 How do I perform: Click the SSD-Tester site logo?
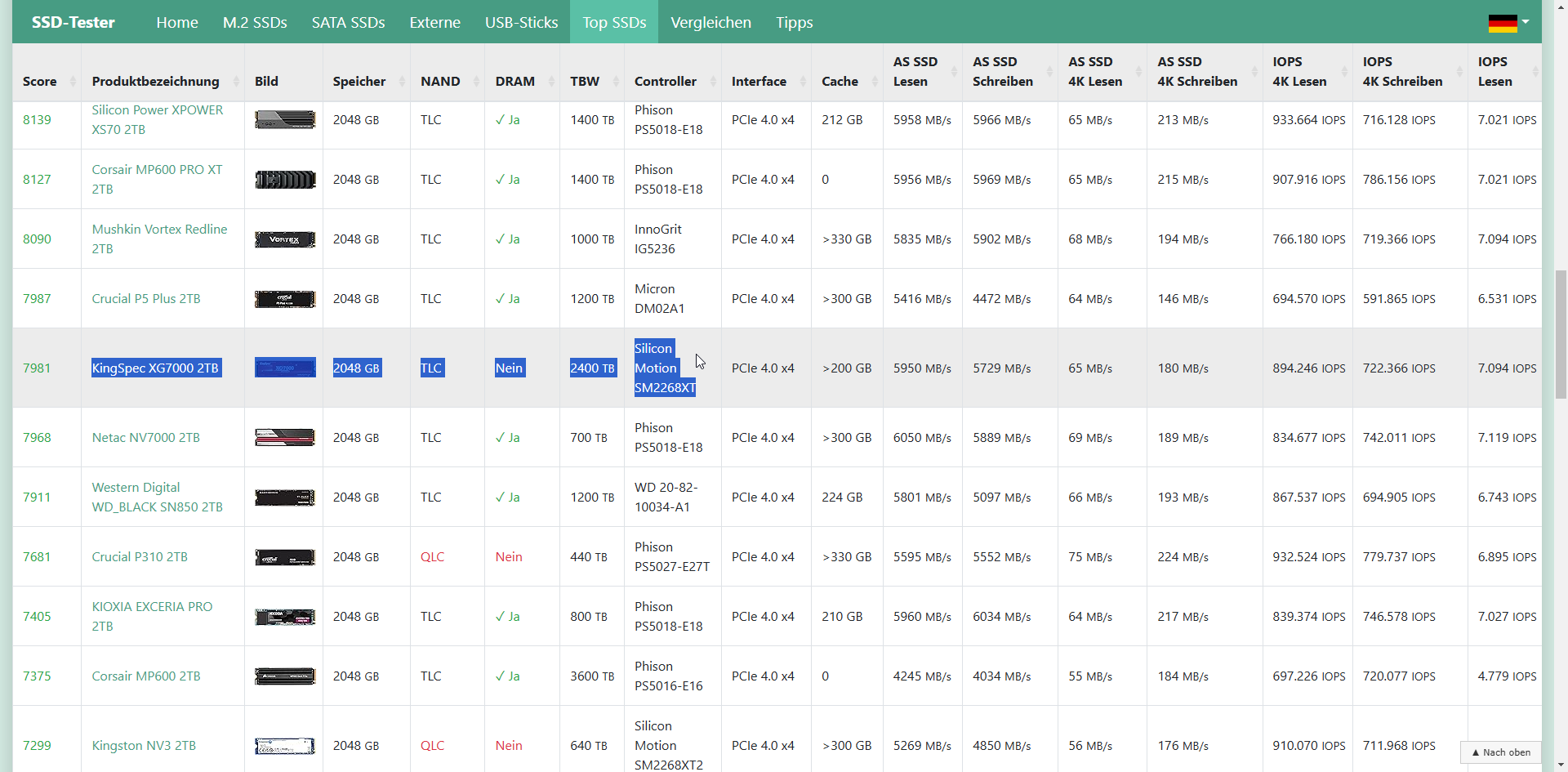tap(73, 23)
